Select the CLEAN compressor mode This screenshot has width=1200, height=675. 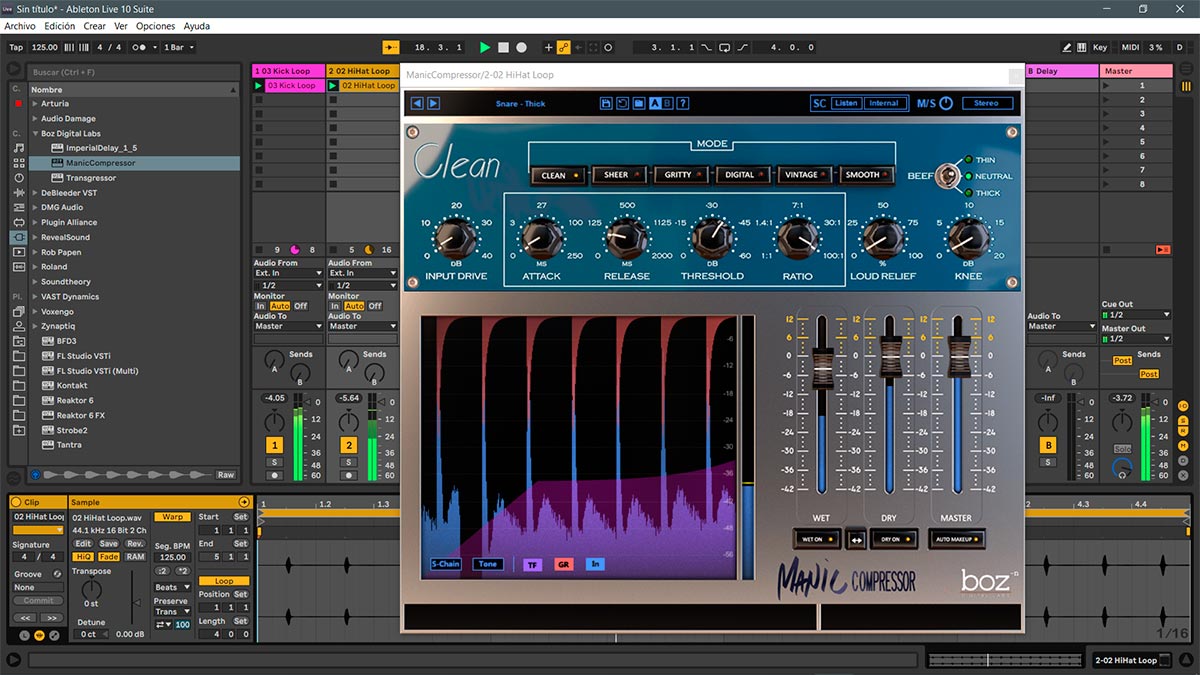pos(558,175)
